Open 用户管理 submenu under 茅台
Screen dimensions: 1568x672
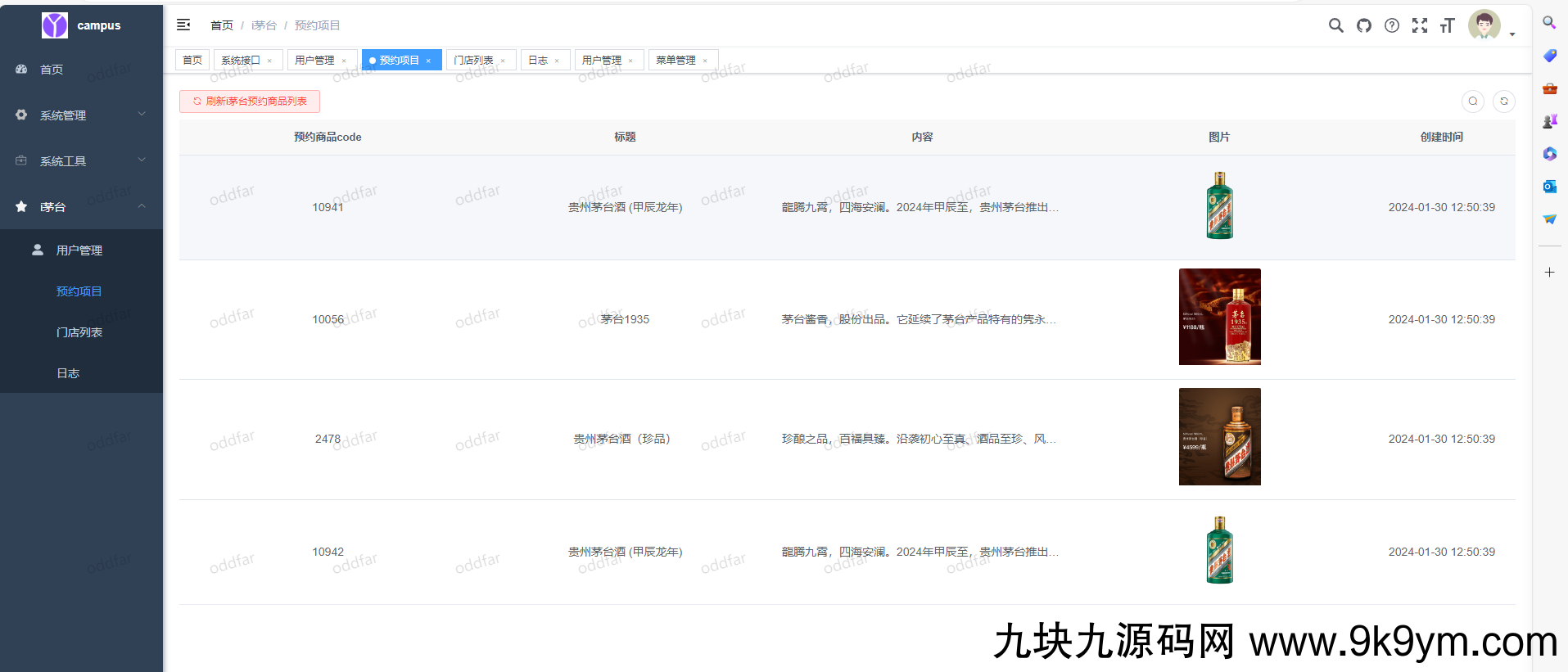(81, 250)
